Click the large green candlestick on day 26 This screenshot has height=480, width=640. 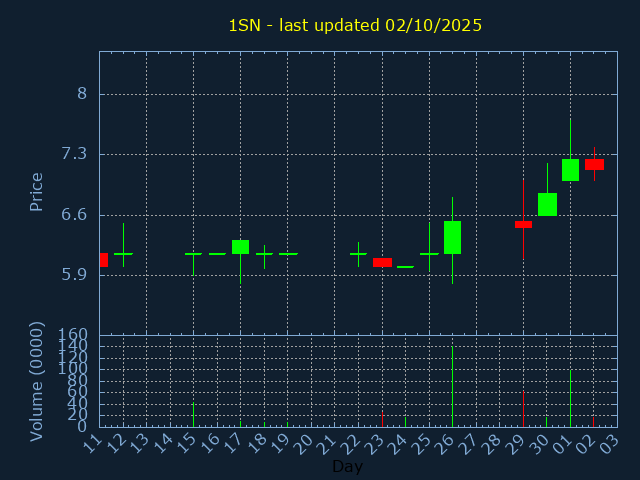point(452,237)
